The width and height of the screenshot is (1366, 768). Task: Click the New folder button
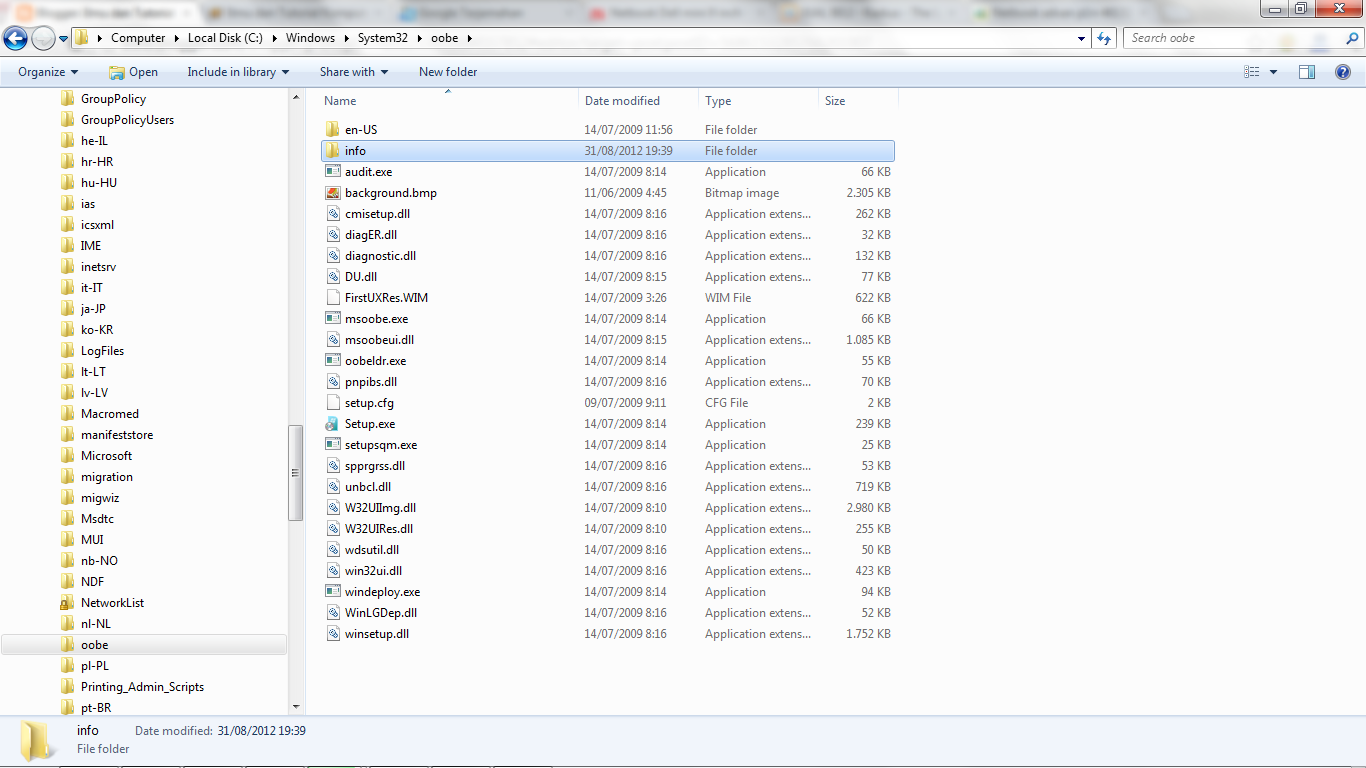[446, 71]
